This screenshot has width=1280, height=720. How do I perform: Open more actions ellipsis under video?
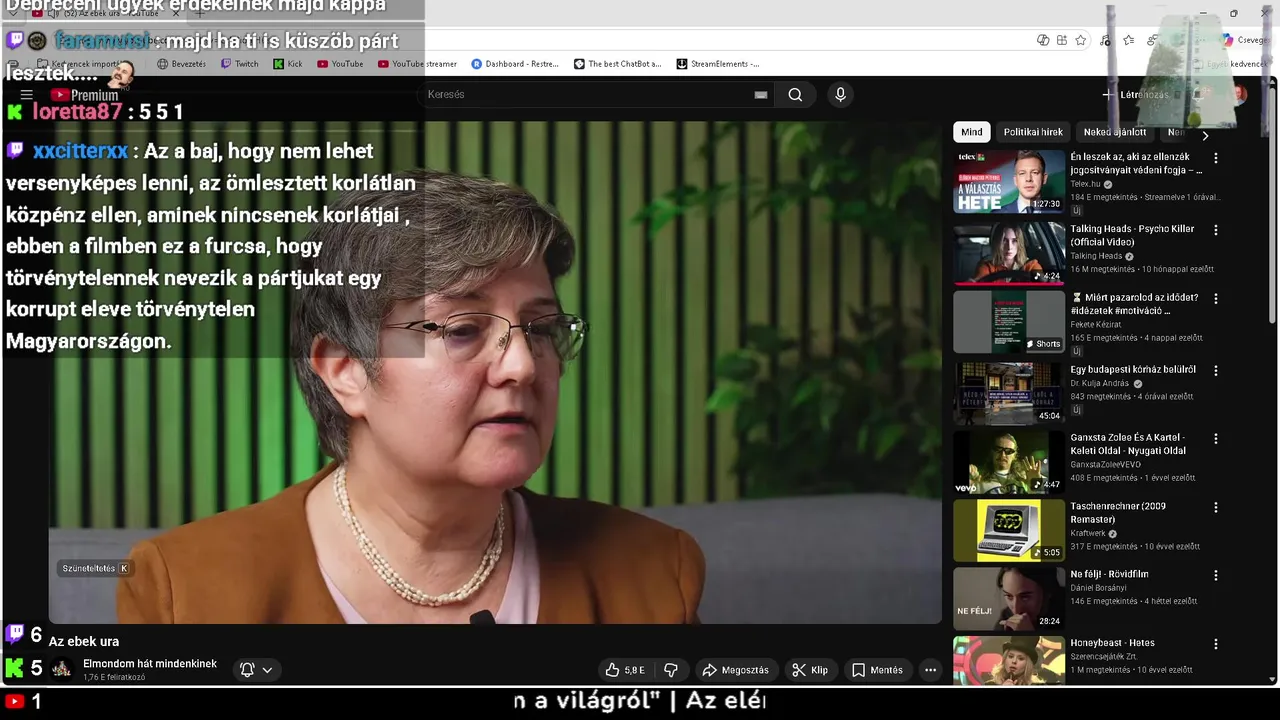[930, 670]
